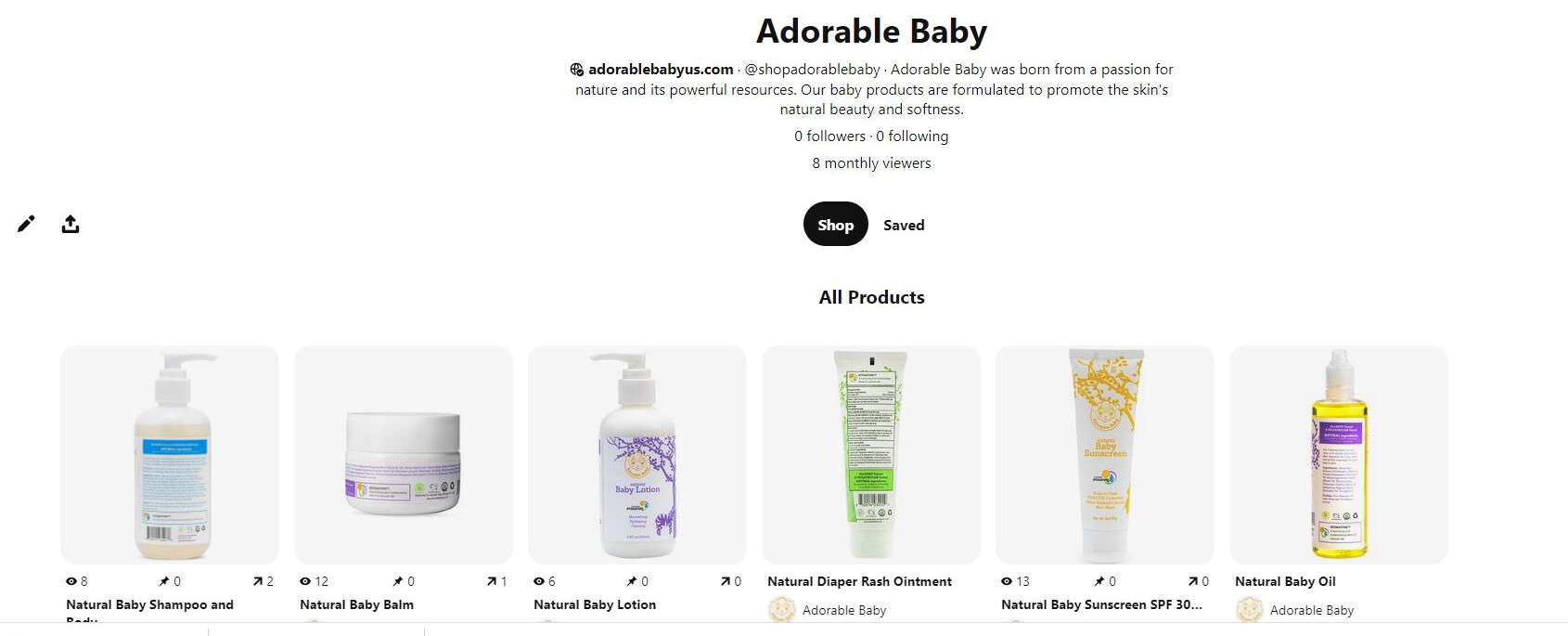
Task: Click the edit profile pencil icon
Action: (x=26, y=224)
